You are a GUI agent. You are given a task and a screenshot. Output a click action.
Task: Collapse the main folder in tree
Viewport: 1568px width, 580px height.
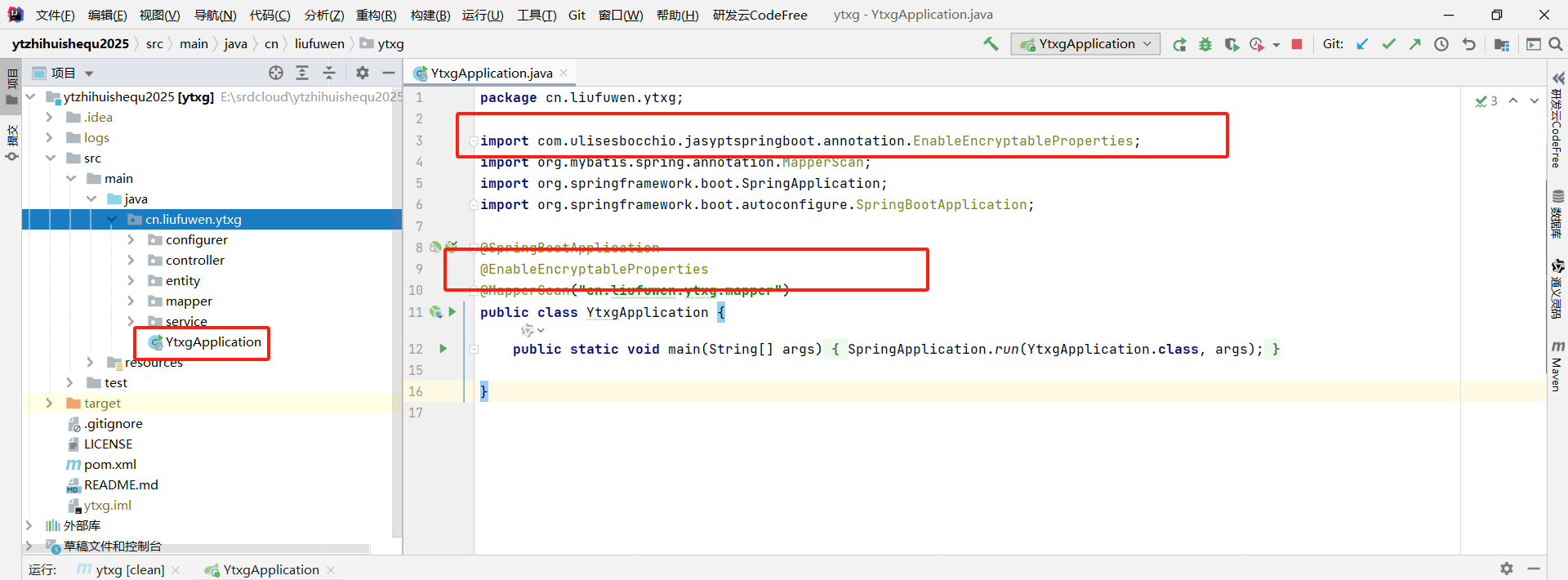click(71, 179)
